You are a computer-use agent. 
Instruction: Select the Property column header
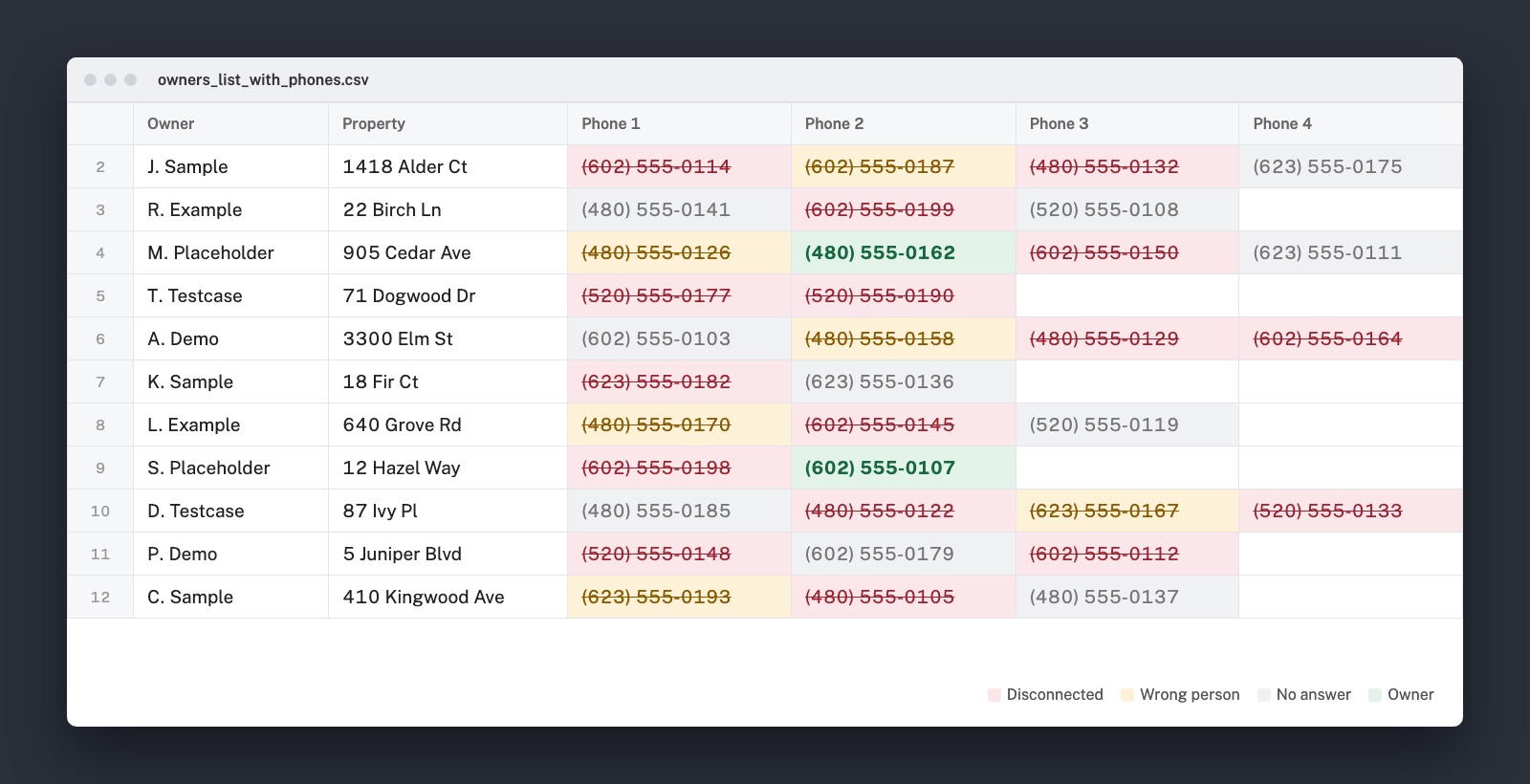point(448,123)
